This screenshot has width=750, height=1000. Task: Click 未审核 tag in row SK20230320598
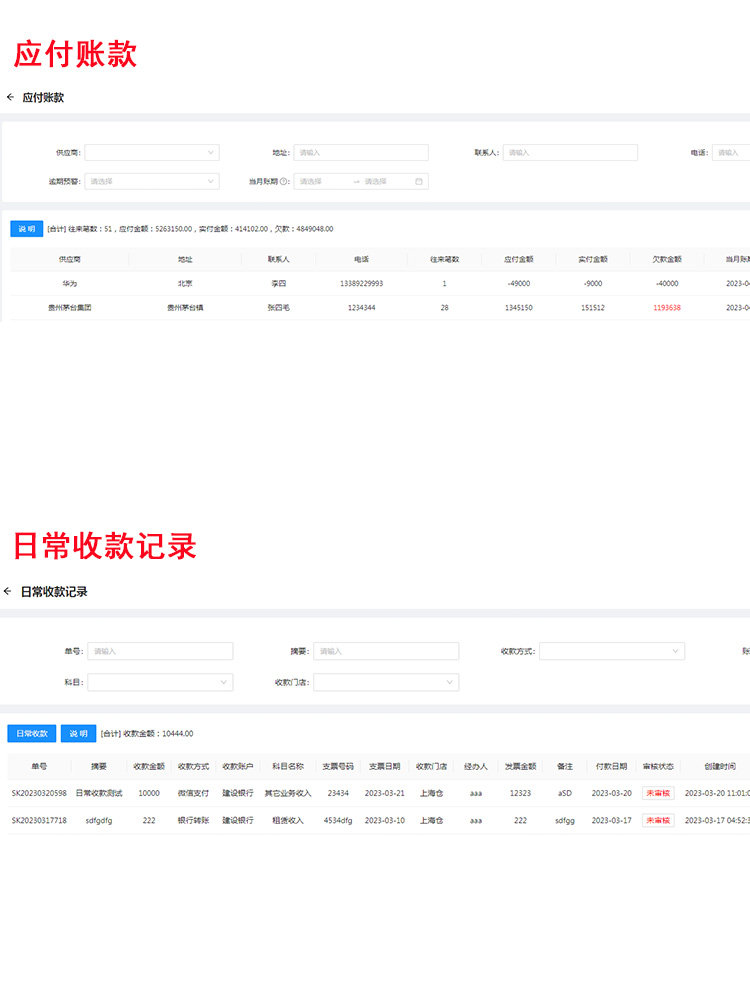pyautogui.click(x=658, y=793)
